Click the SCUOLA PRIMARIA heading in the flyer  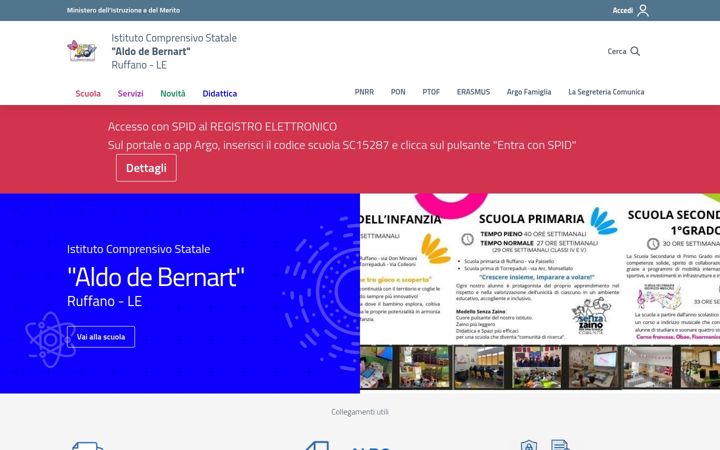pos(531,219)
